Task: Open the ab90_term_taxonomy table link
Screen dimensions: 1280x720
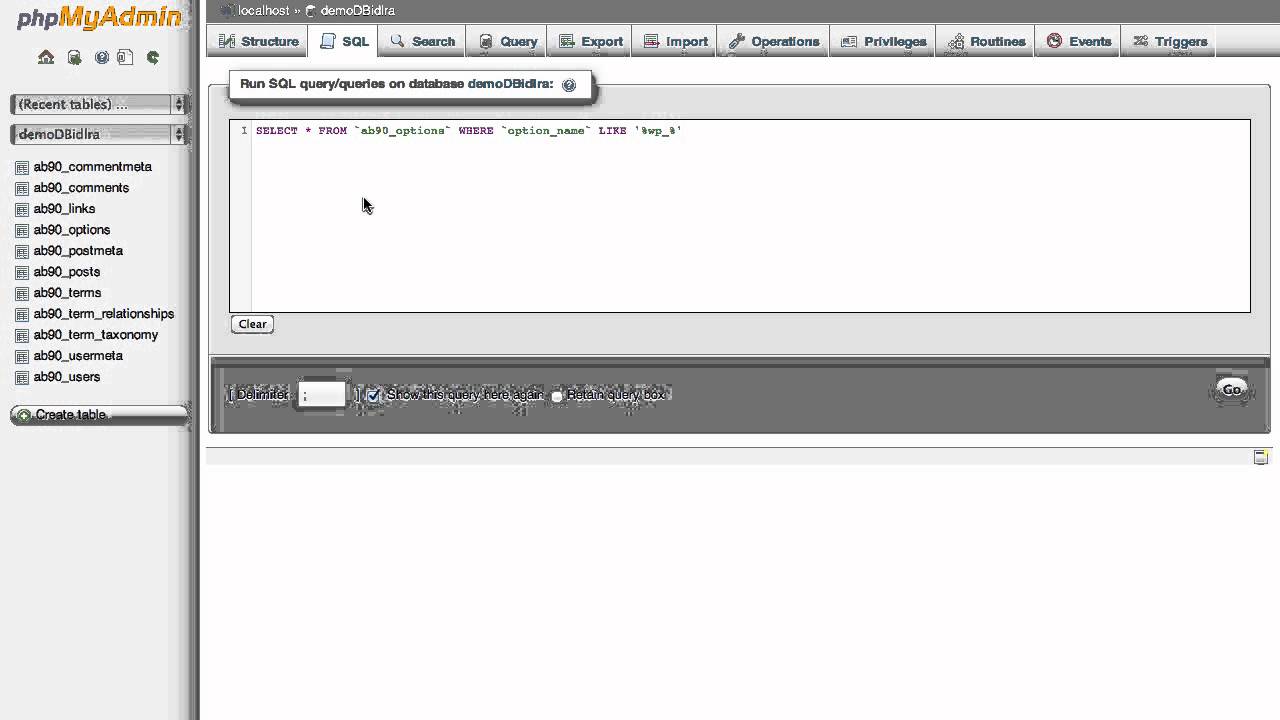Action: coord(96,335)
